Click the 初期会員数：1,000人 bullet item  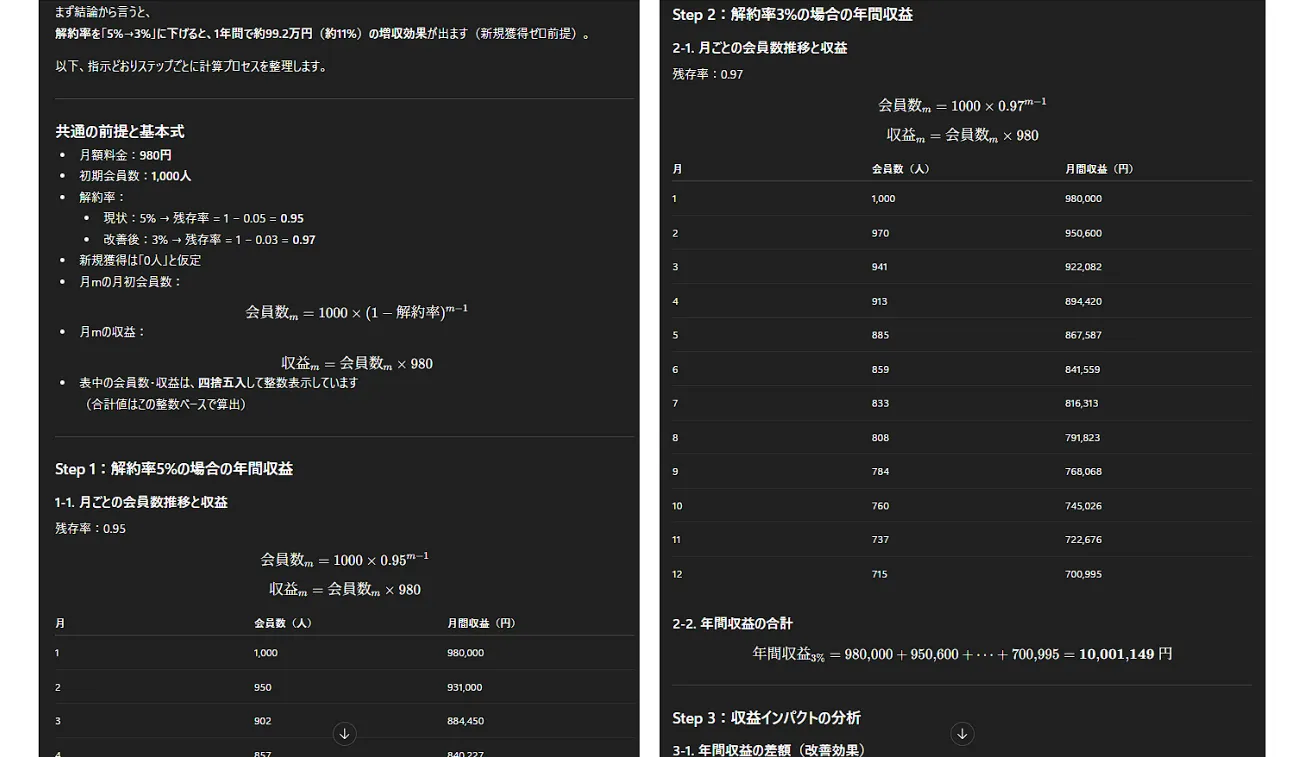click(135, 176)
